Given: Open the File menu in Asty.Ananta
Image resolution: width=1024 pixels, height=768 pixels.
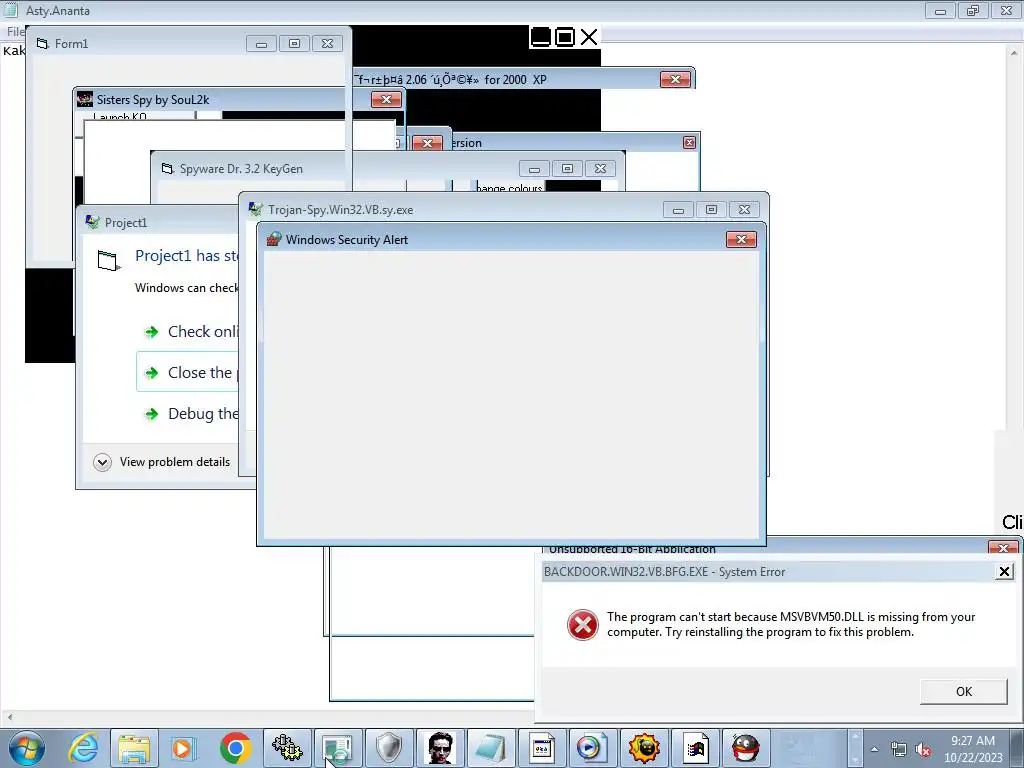Looking at the screenshot, I should (x=14, y=31).
